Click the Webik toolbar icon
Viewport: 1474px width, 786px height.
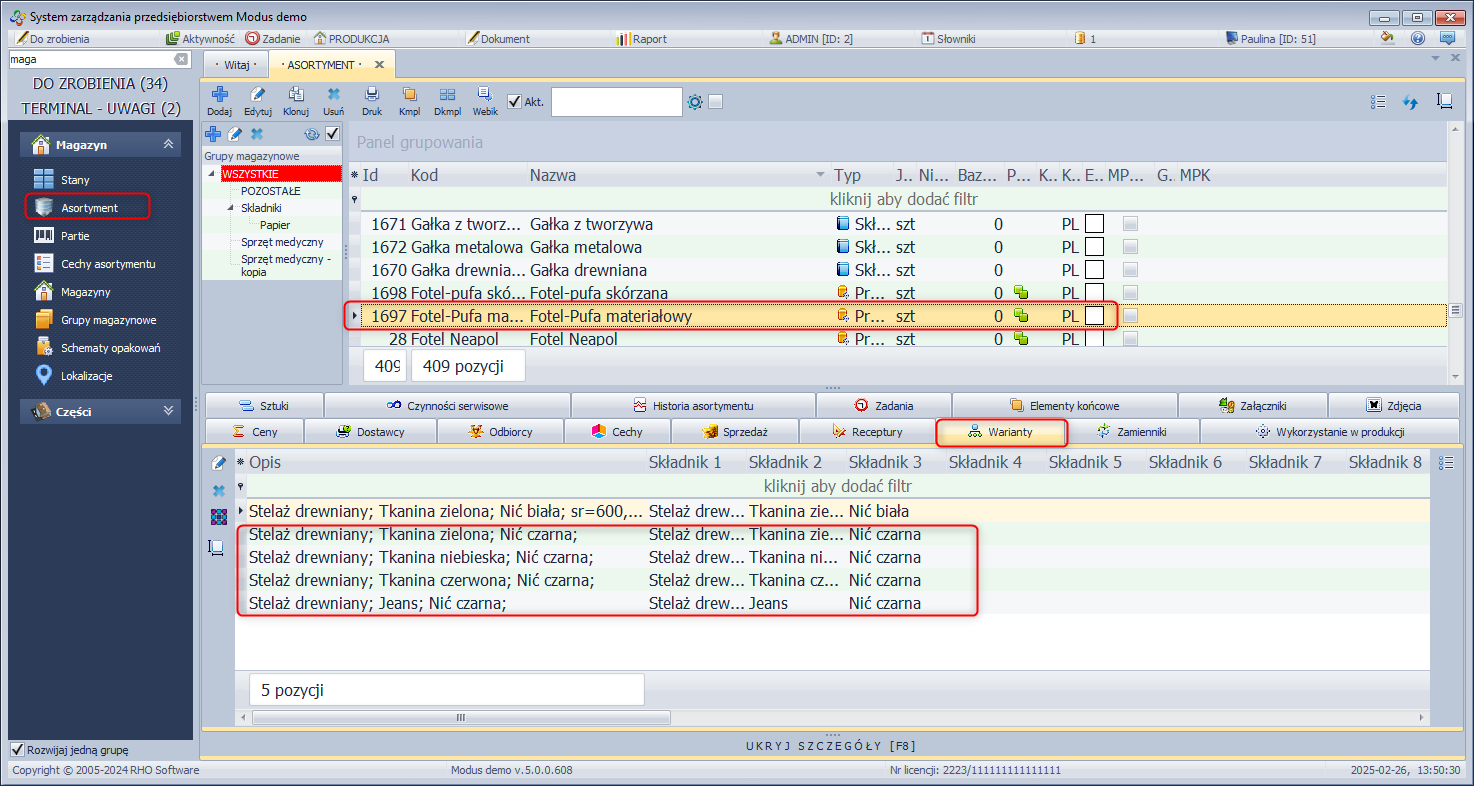click(485, 96)
